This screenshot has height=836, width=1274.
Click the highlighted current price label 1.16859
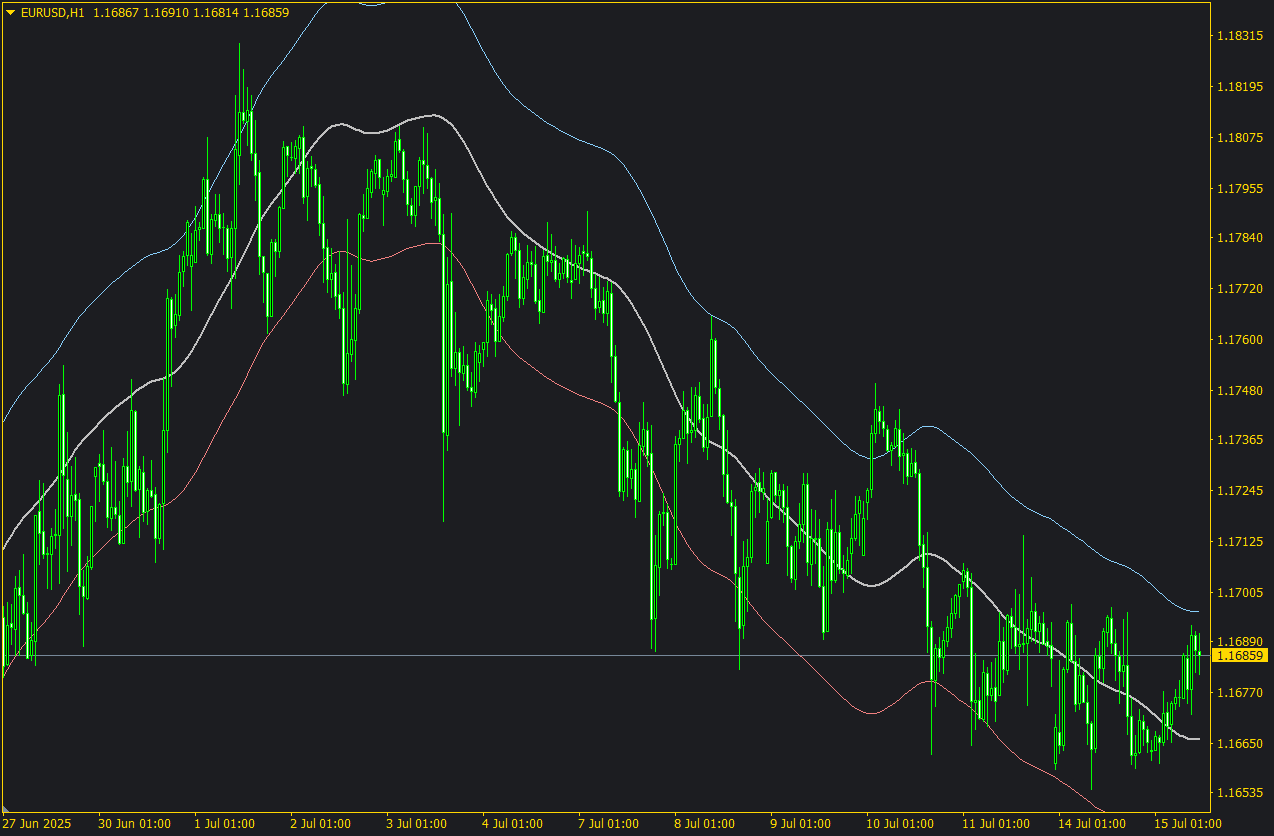point(1239,655)
